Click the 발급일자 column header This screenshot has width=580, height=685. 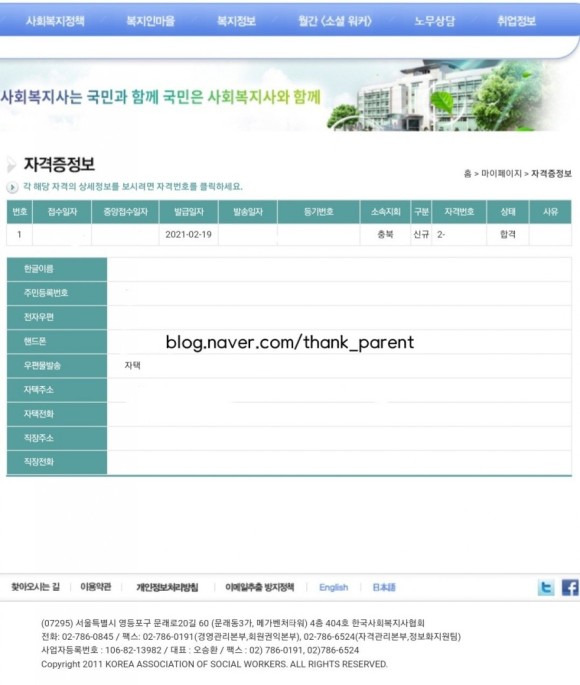click(x=189, y=212)
